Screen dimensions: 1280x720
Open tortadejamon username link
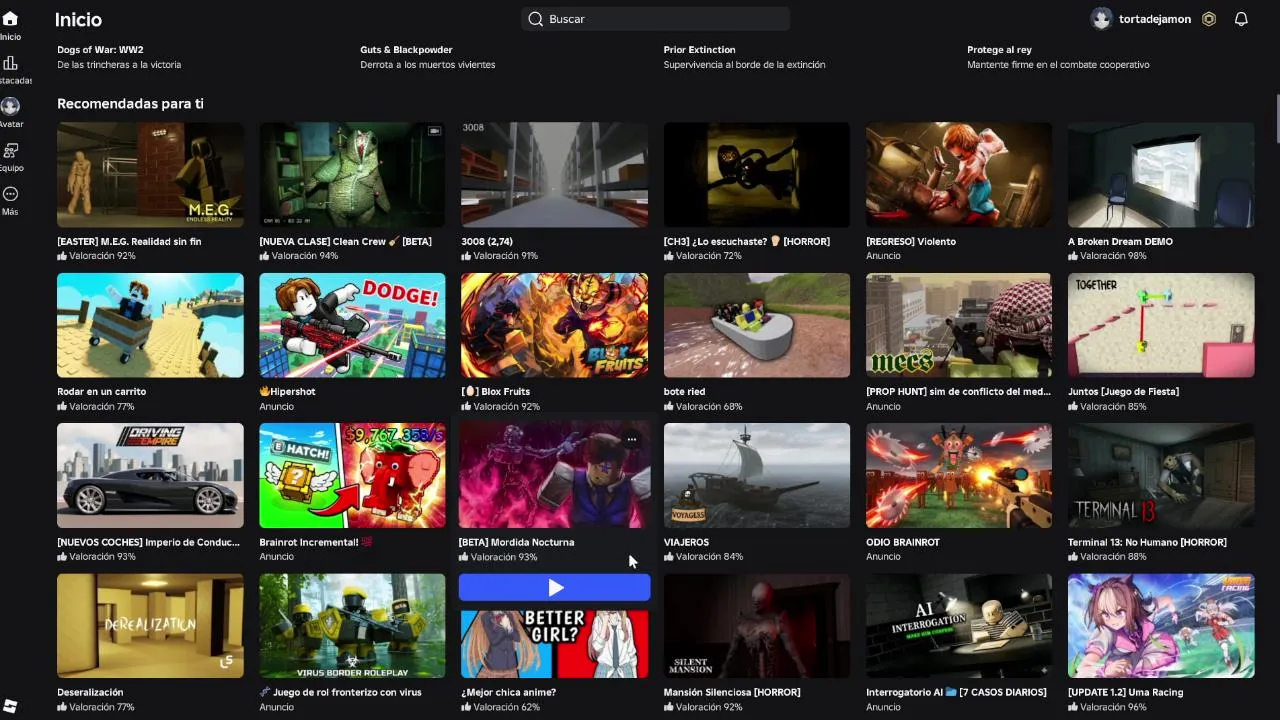[x=1155, y=19]
